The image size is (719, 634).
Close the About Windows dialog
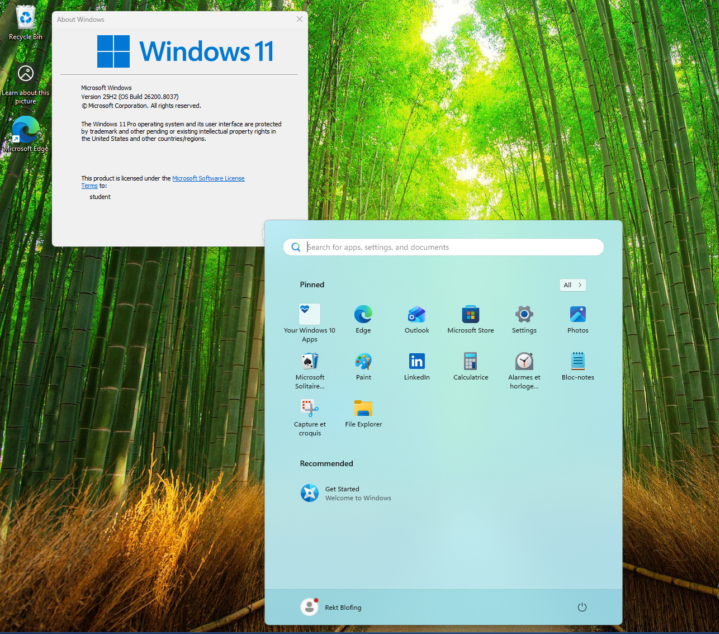click(x=299, y=19)
